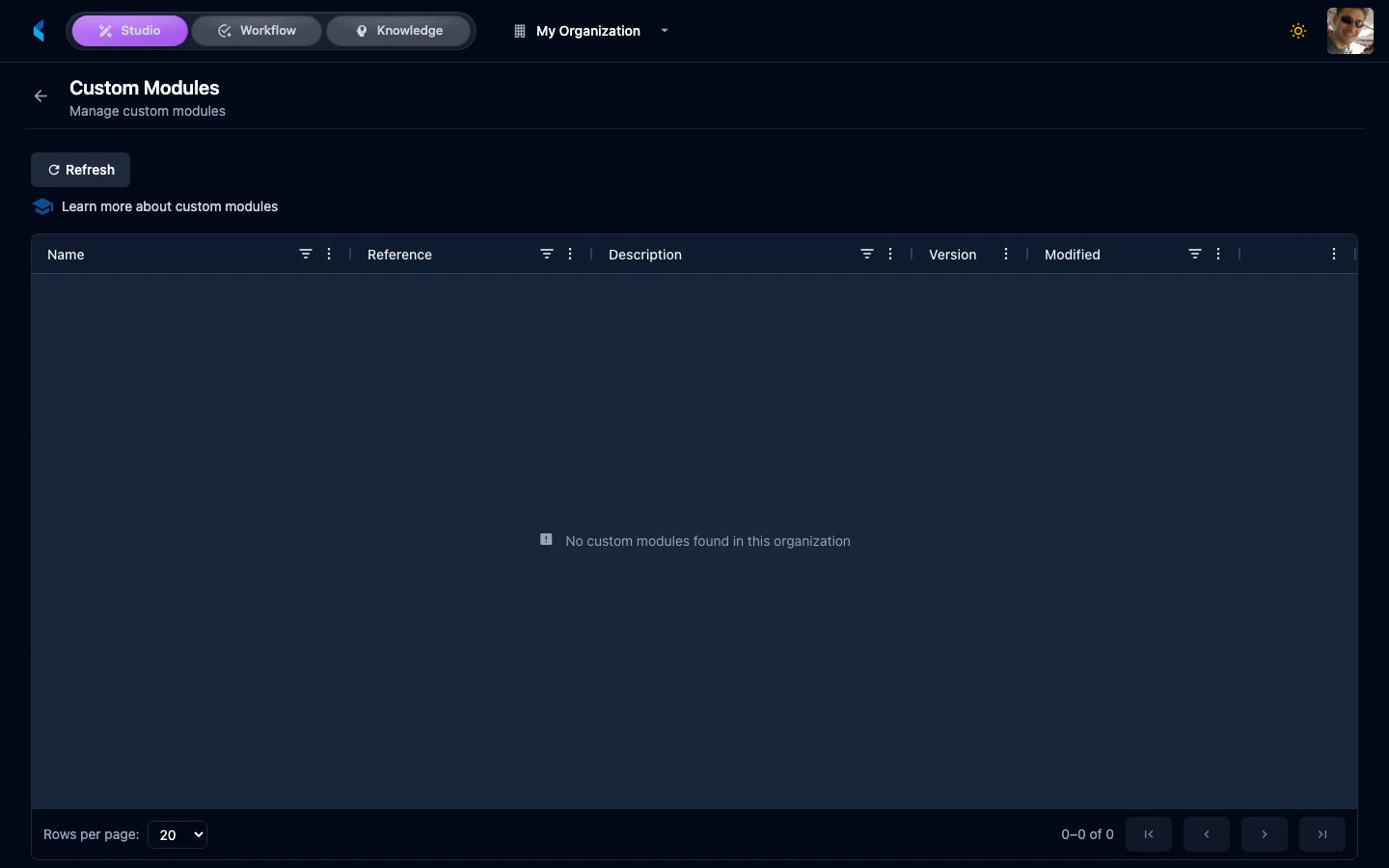Click the previous page chevron icon
This screenshot has width=1389, height=868.
[x=1207, y=834]
